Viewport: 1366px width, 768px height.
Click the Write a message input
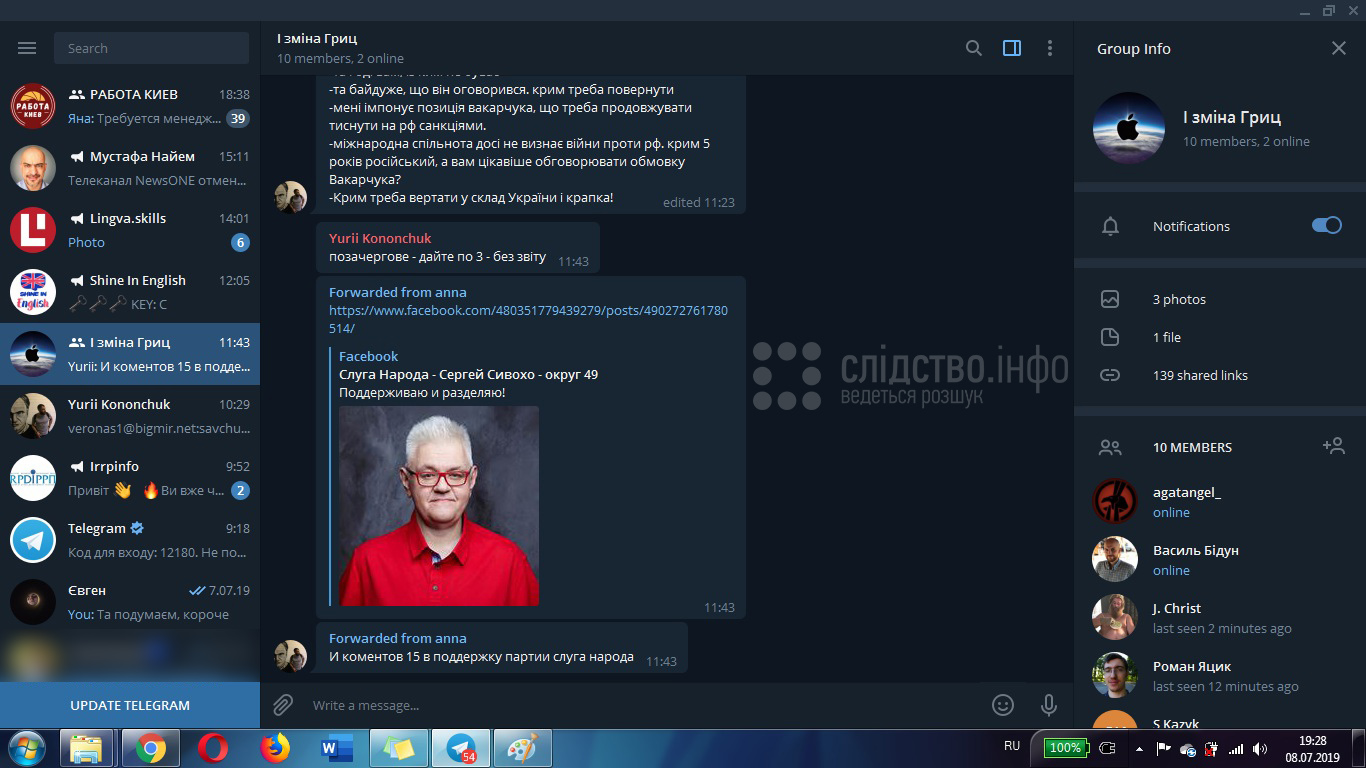640,705
